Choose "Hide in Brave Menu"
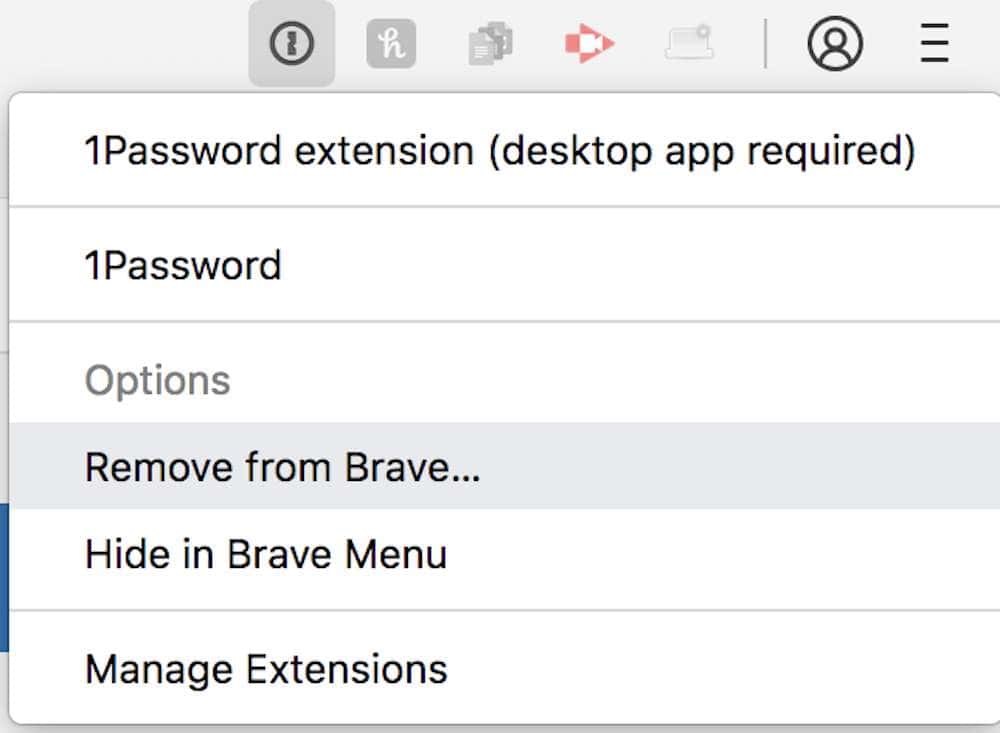This screenshot has height=733, width=1000. point(266,554)
